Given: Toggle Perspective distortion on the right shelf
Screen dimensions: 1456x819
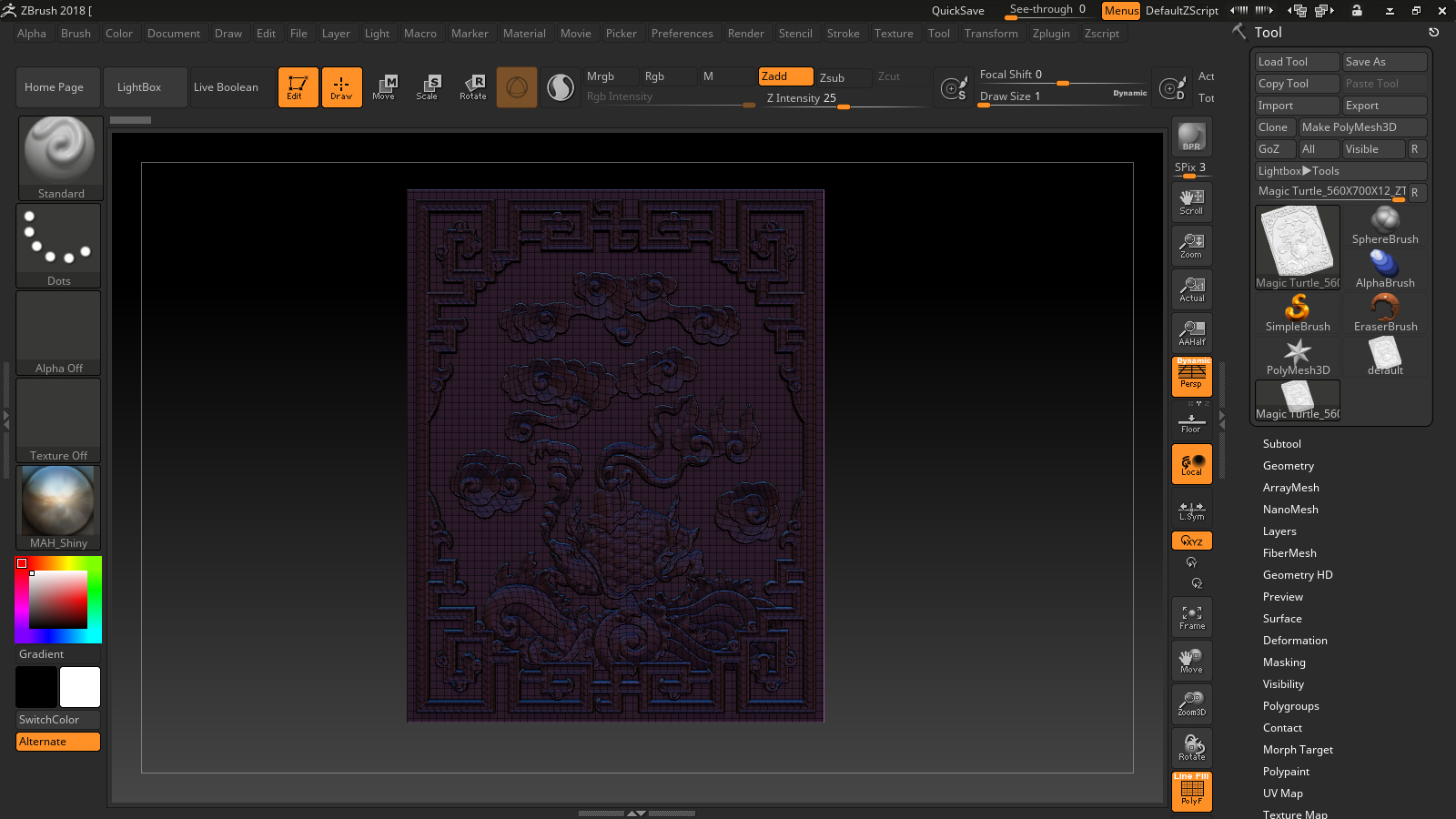Looking at the screenshot, I should [x=1191, y=376].
